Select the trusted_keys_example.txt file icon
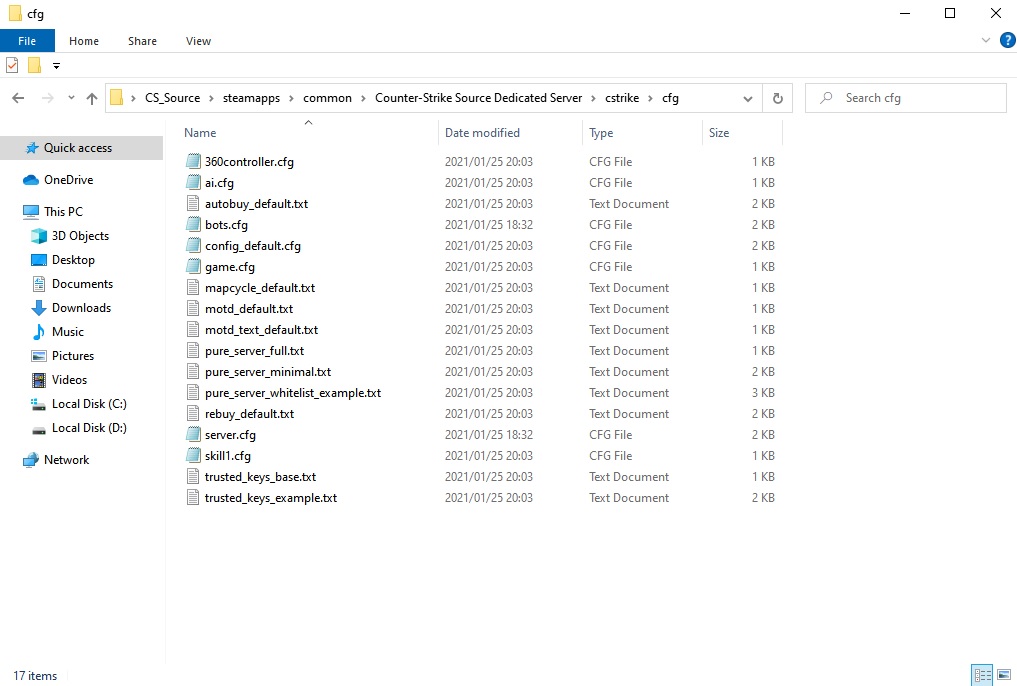Viewport: 1017px width, 686px height. click(193, 498)
